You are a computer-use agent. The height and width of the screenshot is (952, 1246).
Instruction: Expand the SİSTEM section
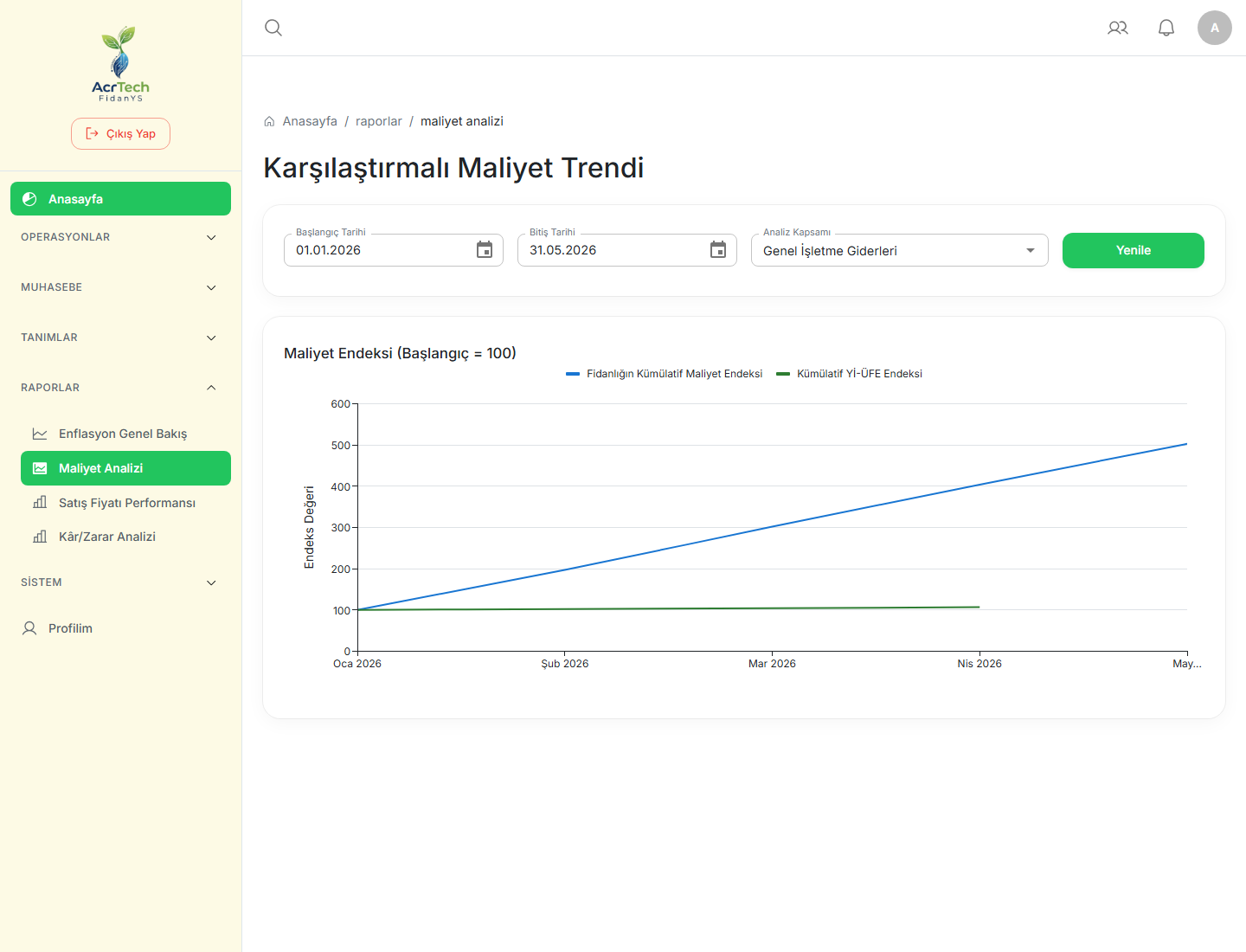(120, 582)
